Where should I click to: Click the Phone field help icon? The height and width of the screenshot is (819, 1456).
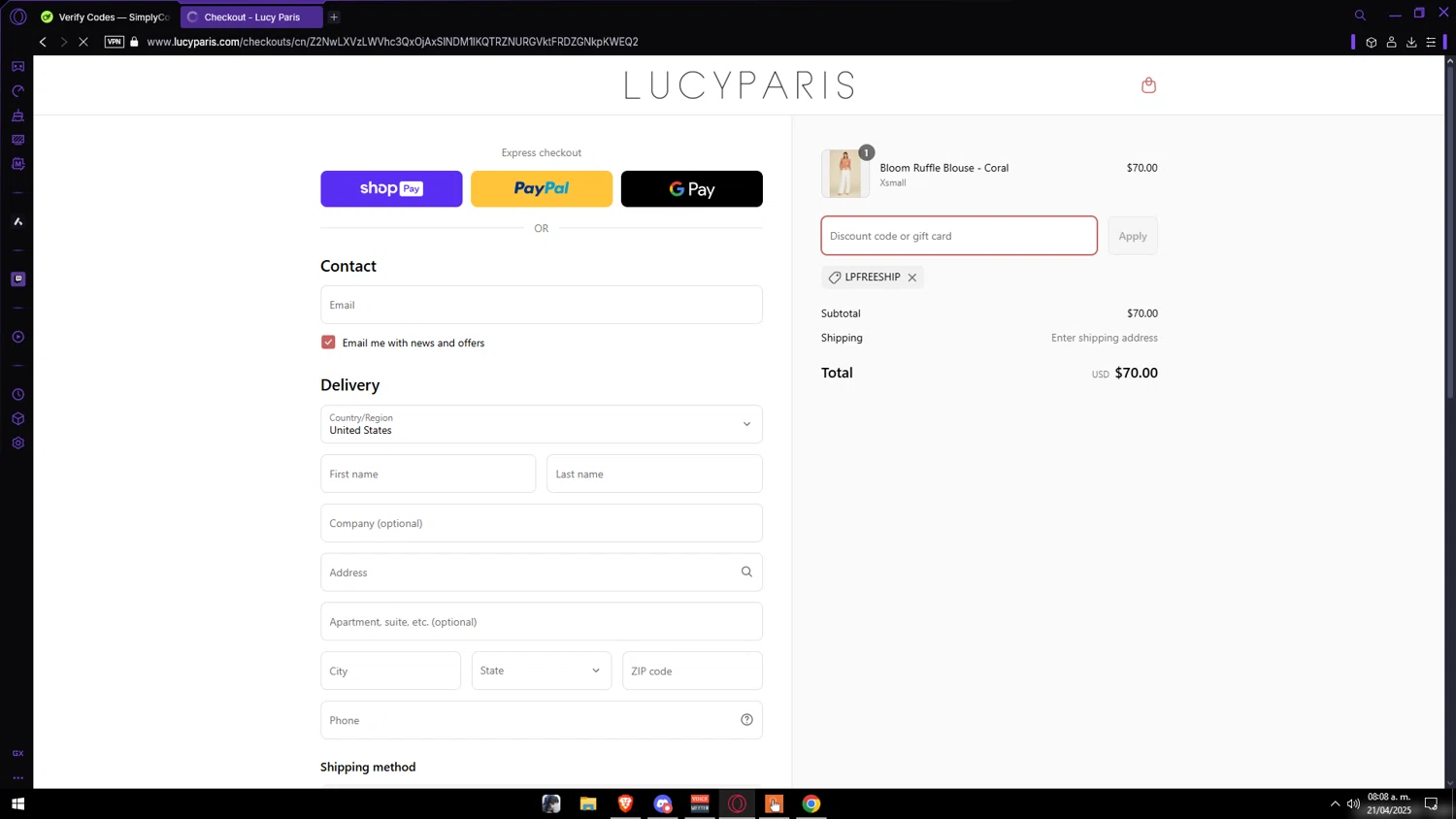click(746, 720)
